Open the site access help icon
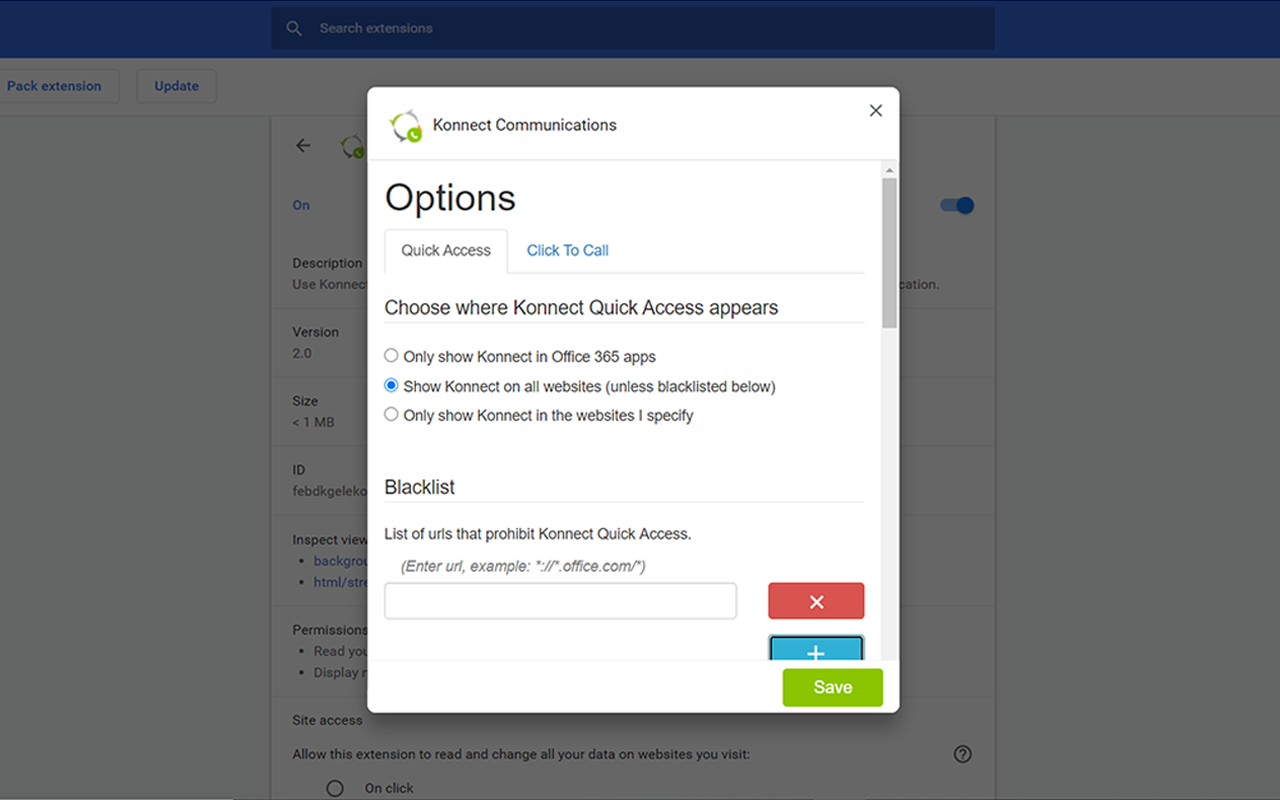This screenshot has height=800, width=1280. [962, 754]
